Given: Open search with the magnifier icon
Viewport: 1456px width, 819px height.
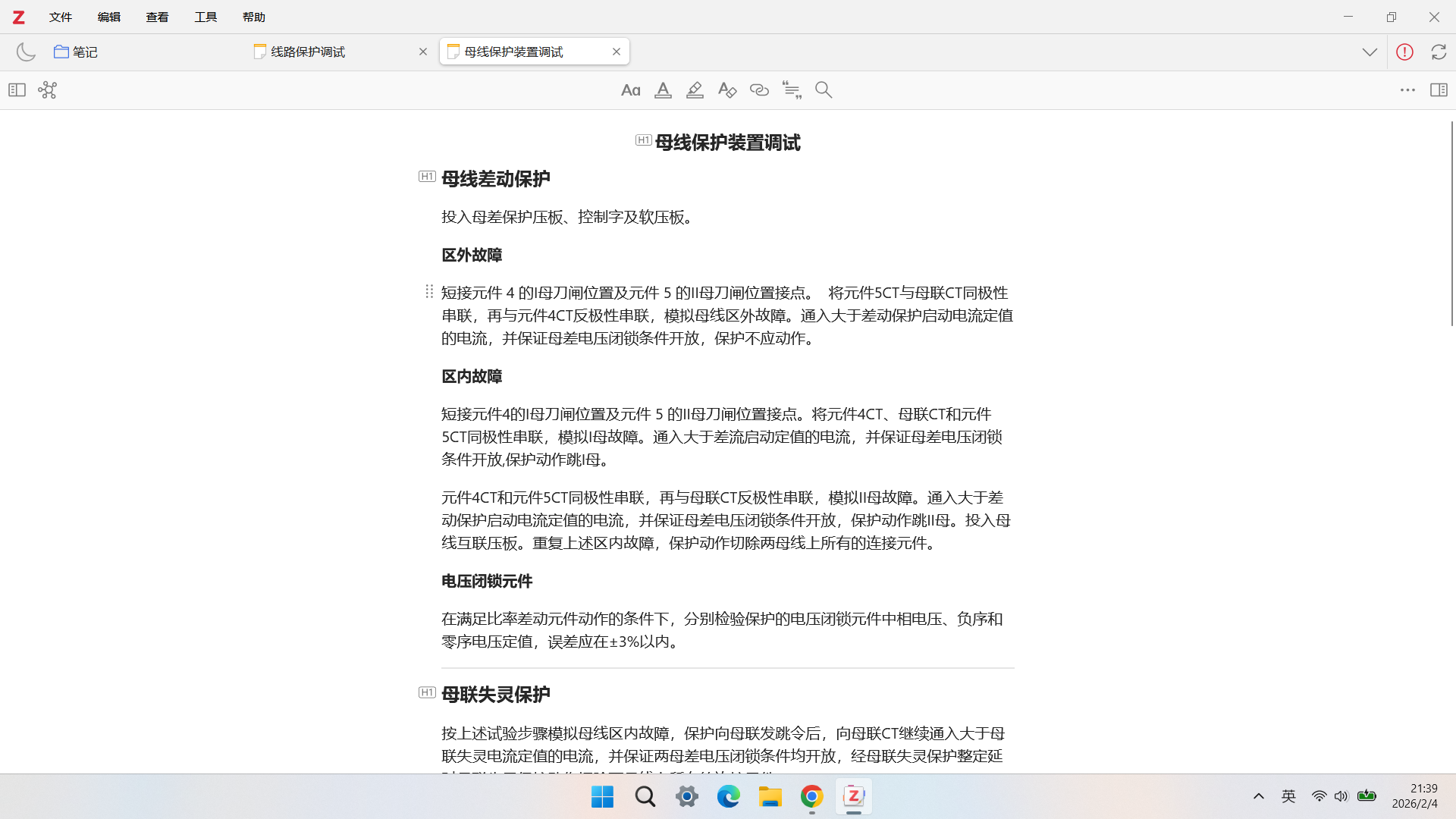Looking at the screenshot, I should (x=824, y=90).
